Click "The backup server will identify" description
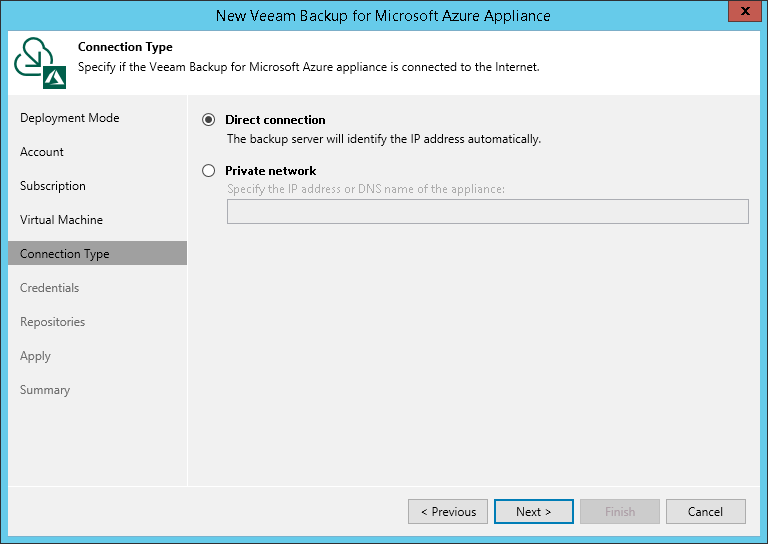 click(x=384, y=139)
